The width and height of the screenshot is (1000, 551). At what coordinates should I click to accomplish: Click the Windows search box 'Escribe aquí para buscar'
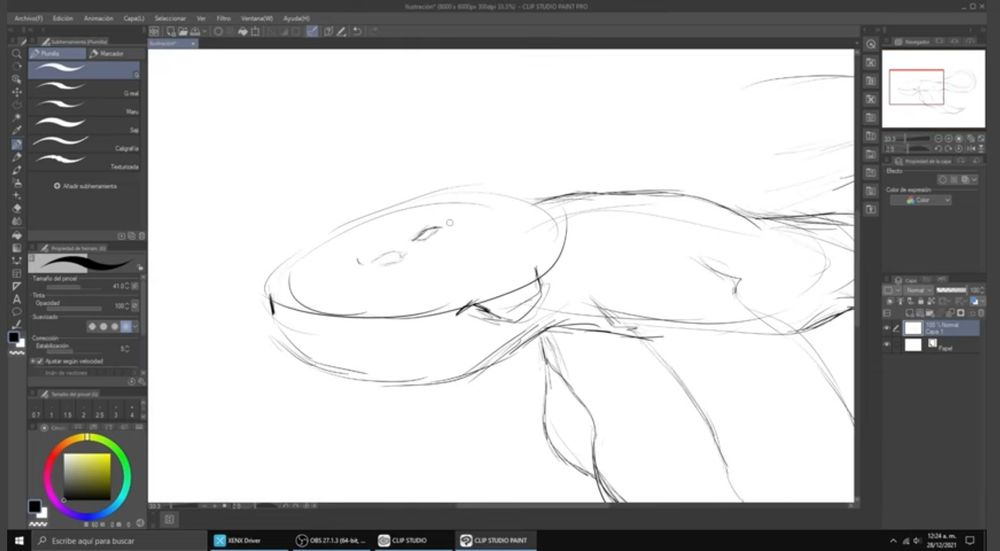coord(119,541)
